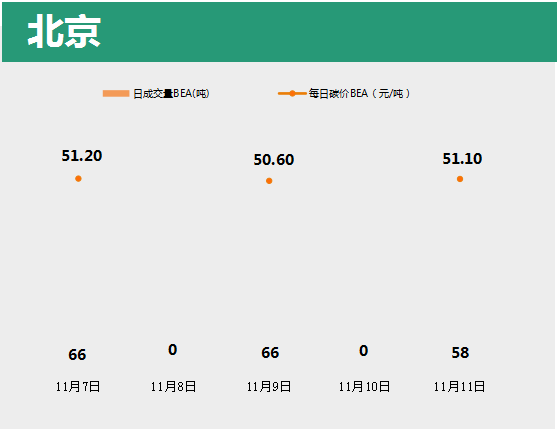Select the orange line-marker legend icon
The height and width of the screenshot is (429, 557).
[x=292, y=93]
